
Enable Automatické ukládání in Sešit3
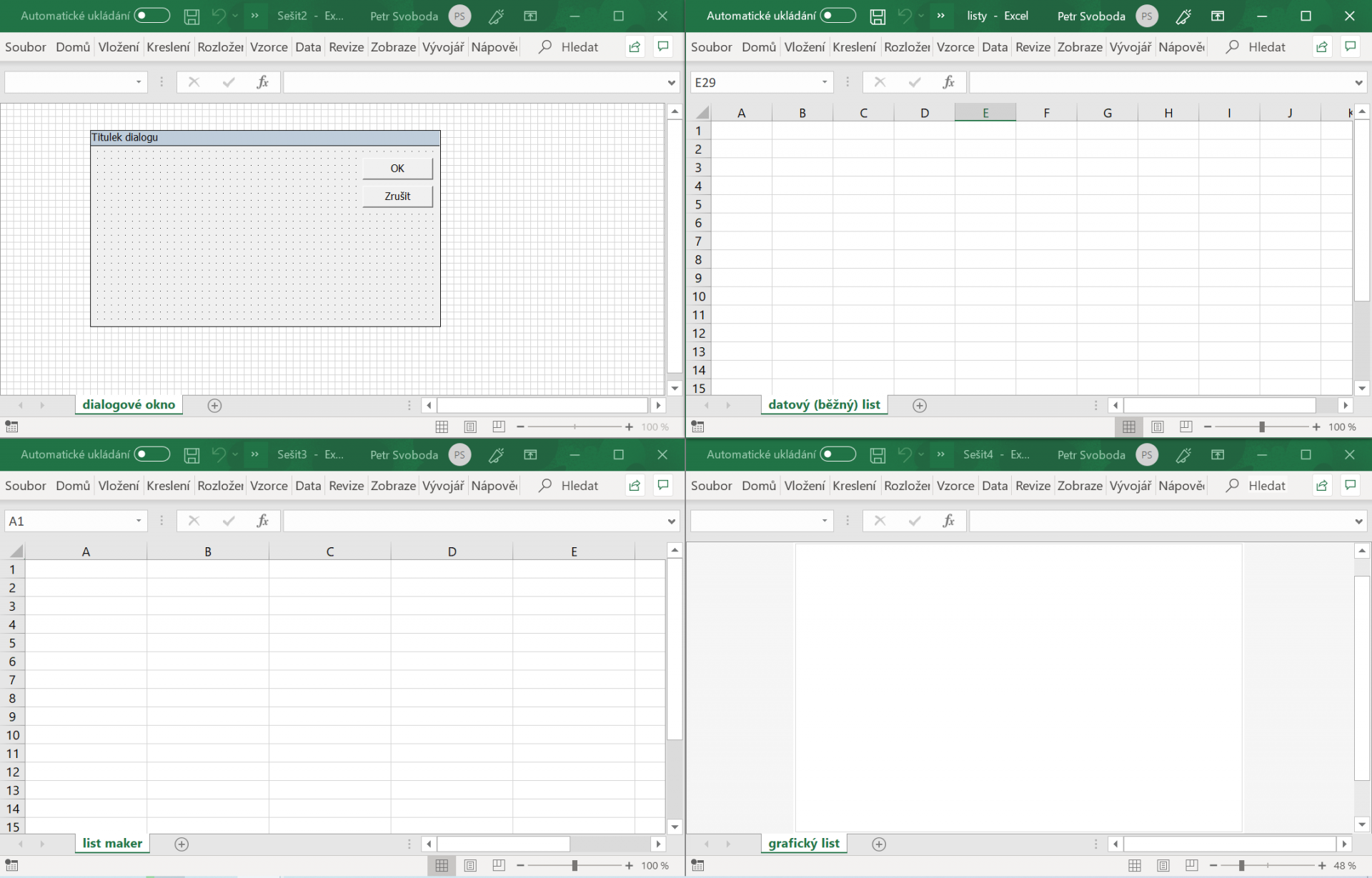[151, 454]
